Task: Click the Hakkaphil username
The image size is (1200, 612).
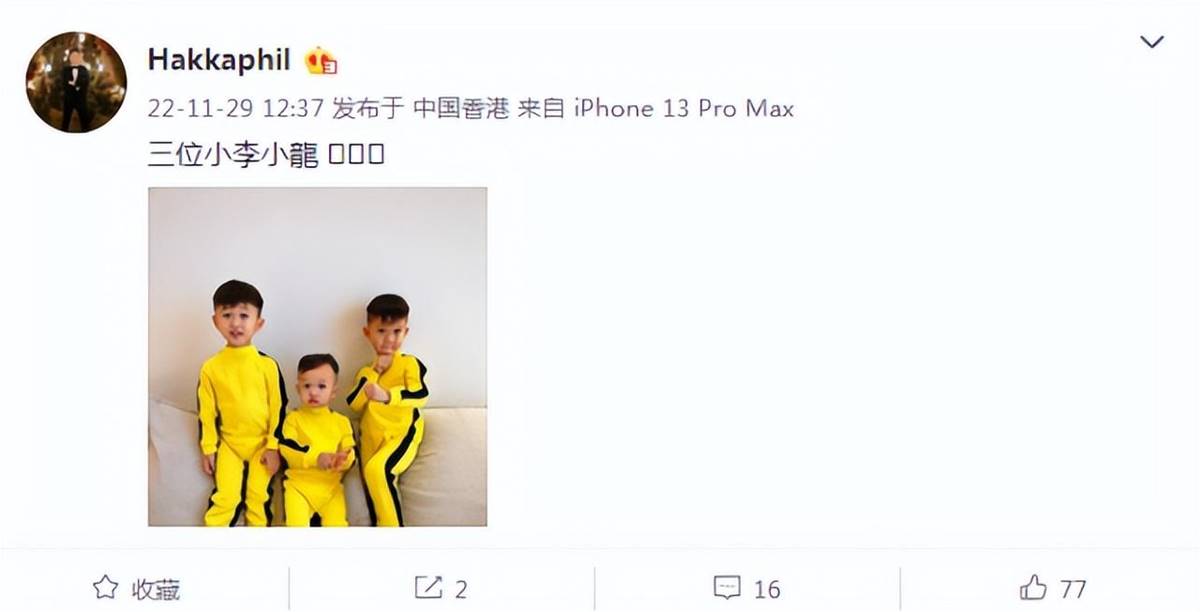Action: [x=219, y=59]
